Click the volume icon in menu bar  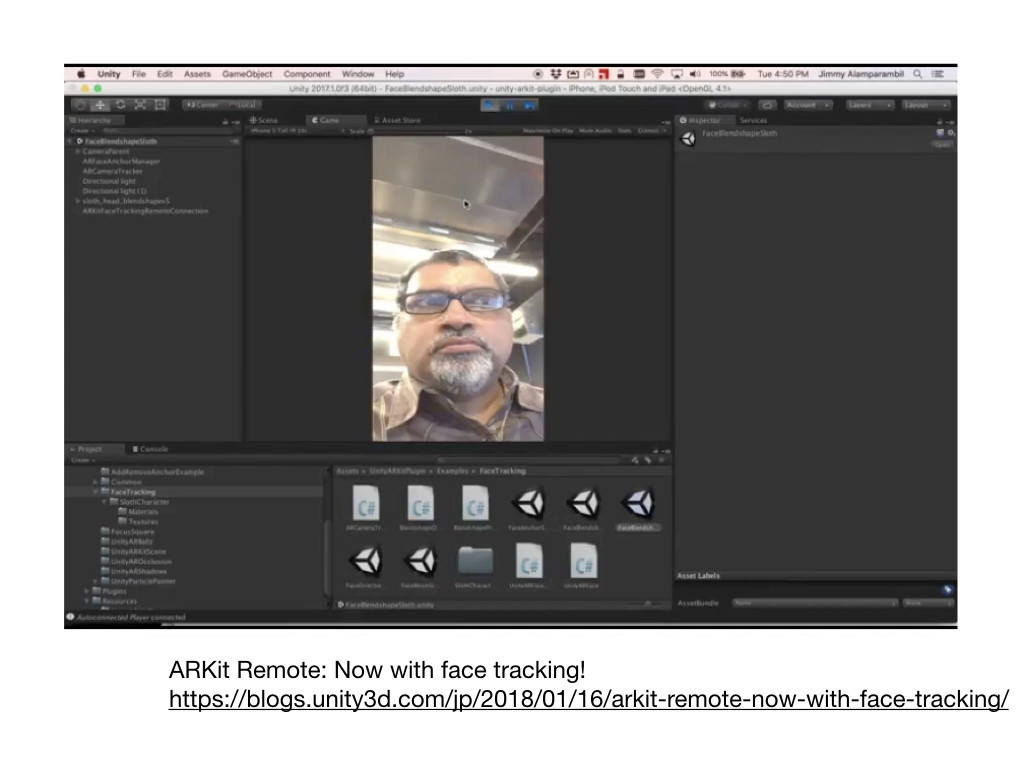(695, 74)
